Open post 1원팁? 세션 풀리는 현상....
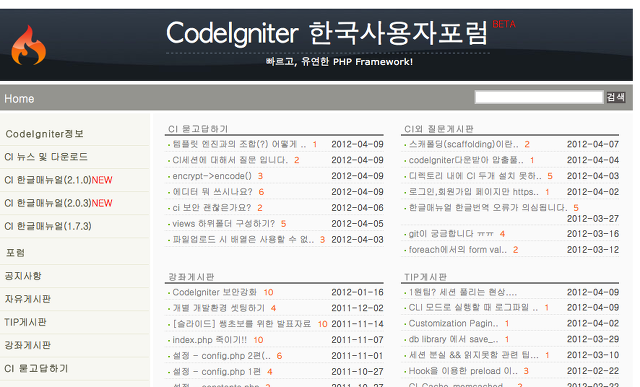 462,292
